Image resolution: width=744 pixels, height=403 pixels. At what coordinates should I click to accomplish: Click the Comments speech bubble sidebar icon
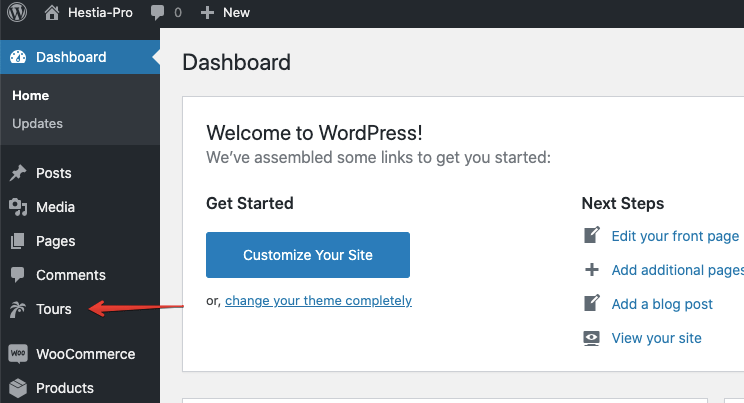pyautogui.click(x=18, y=275)
